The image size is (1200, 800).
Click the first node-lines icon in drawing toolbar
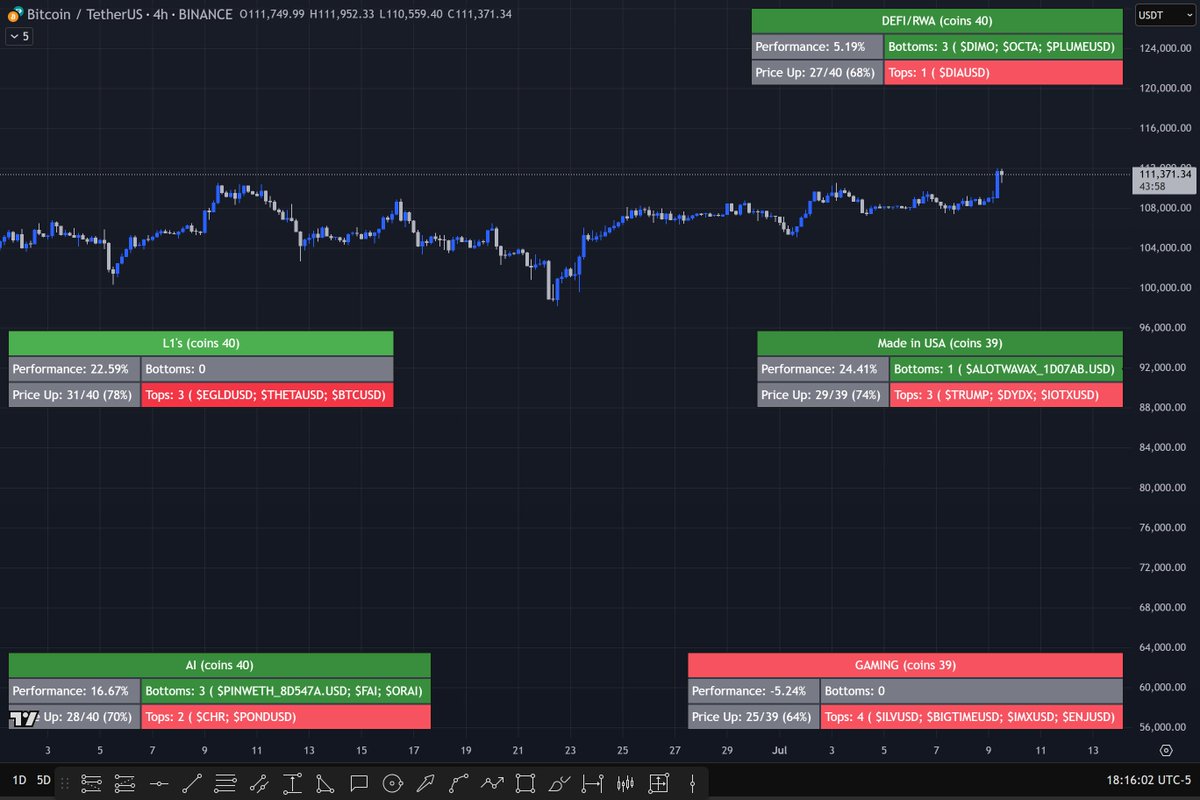point(92,783)
